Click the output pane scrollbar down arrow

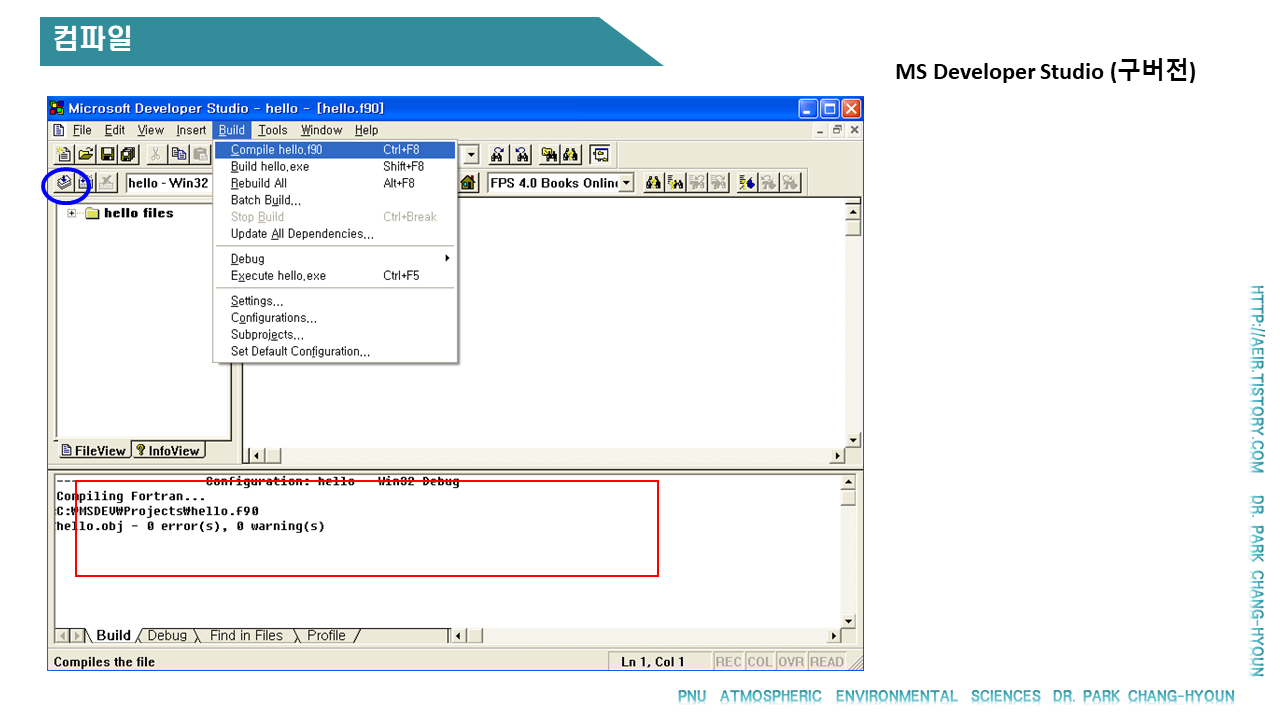pyautogui.click(x=848, y=620)
